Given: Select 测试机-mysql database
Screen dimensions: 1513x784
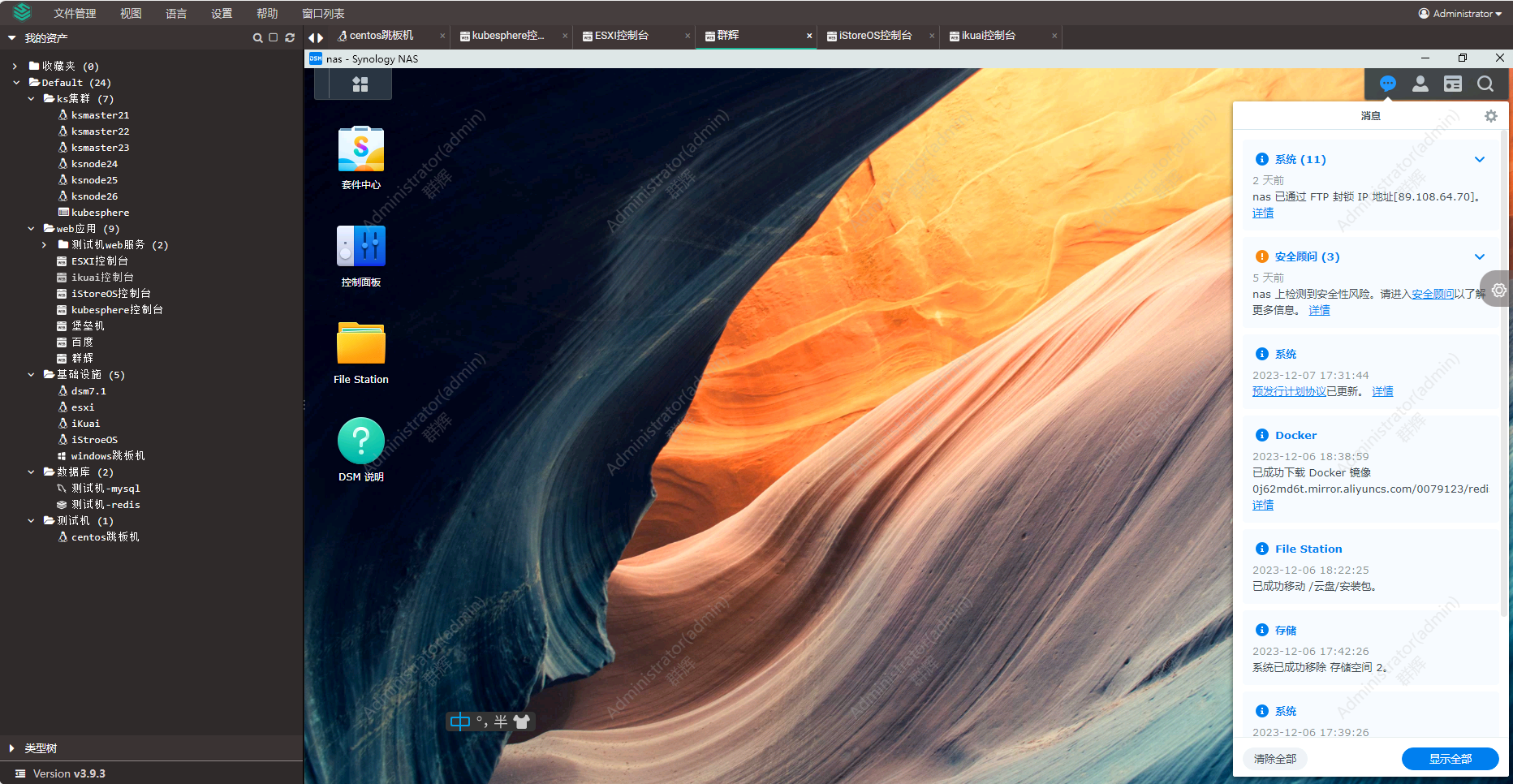Looking at the screenshot, I should [106, 489].
